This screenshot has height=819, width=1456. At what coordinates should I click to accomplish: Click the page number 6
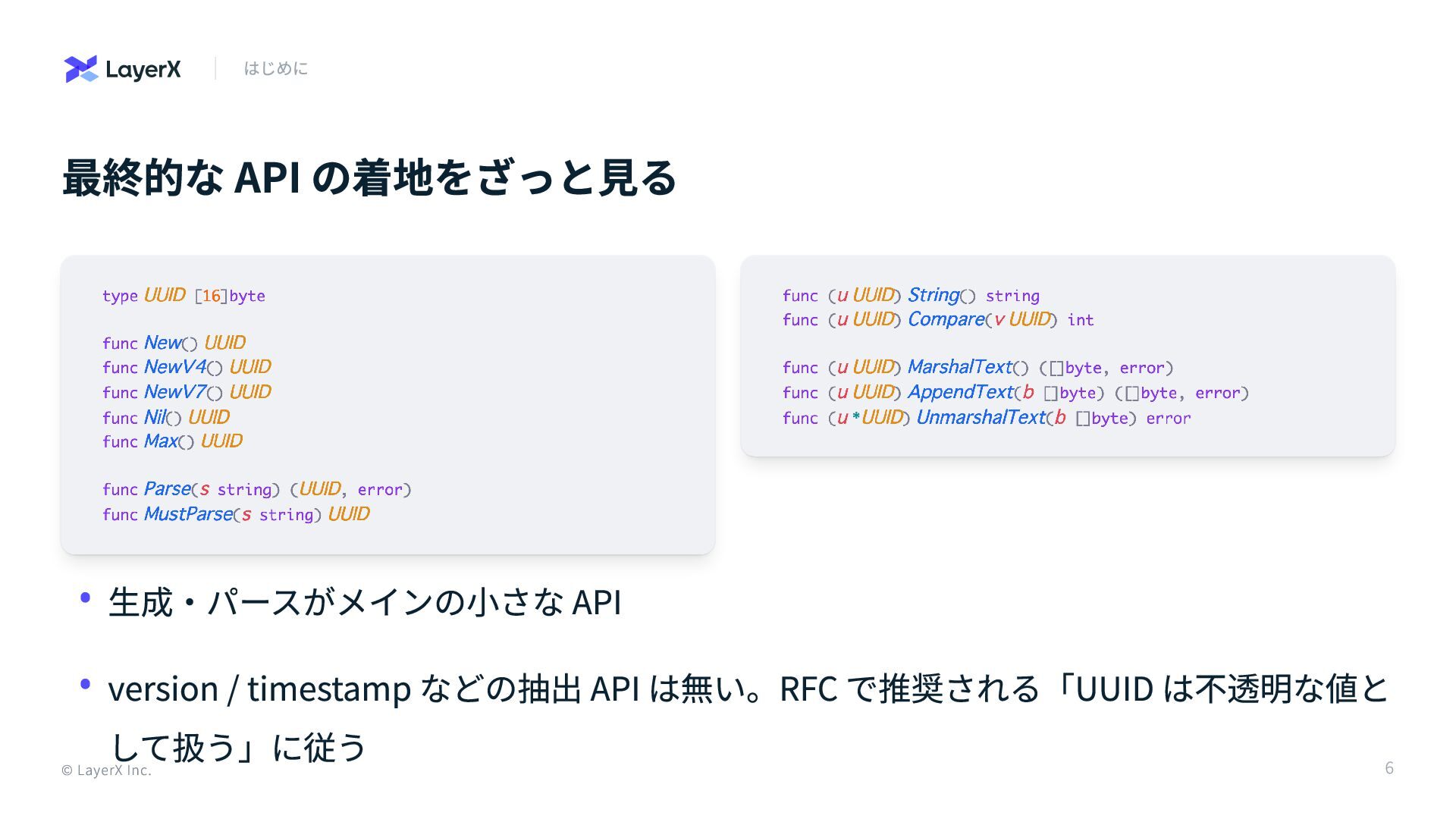1389,767
